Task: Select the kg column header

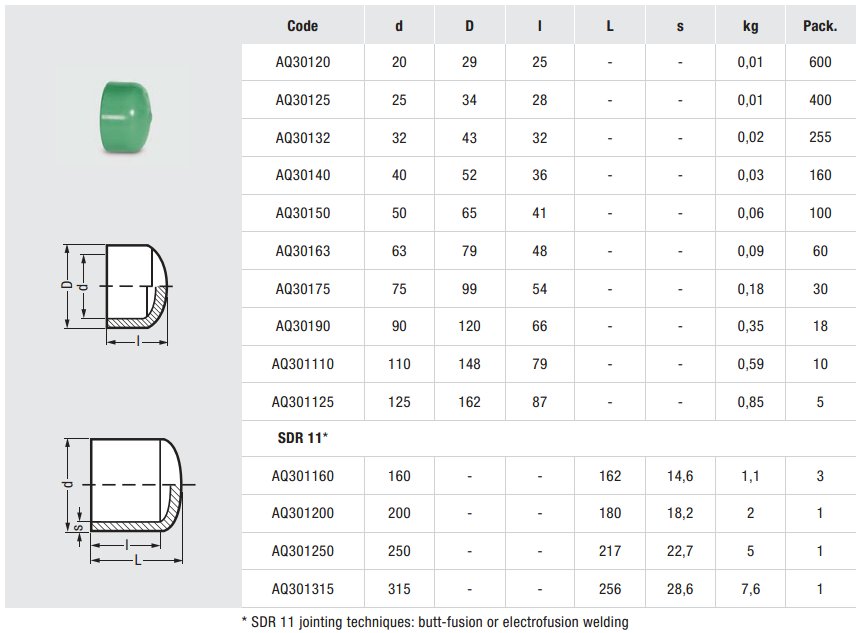Action: point(750,26)
